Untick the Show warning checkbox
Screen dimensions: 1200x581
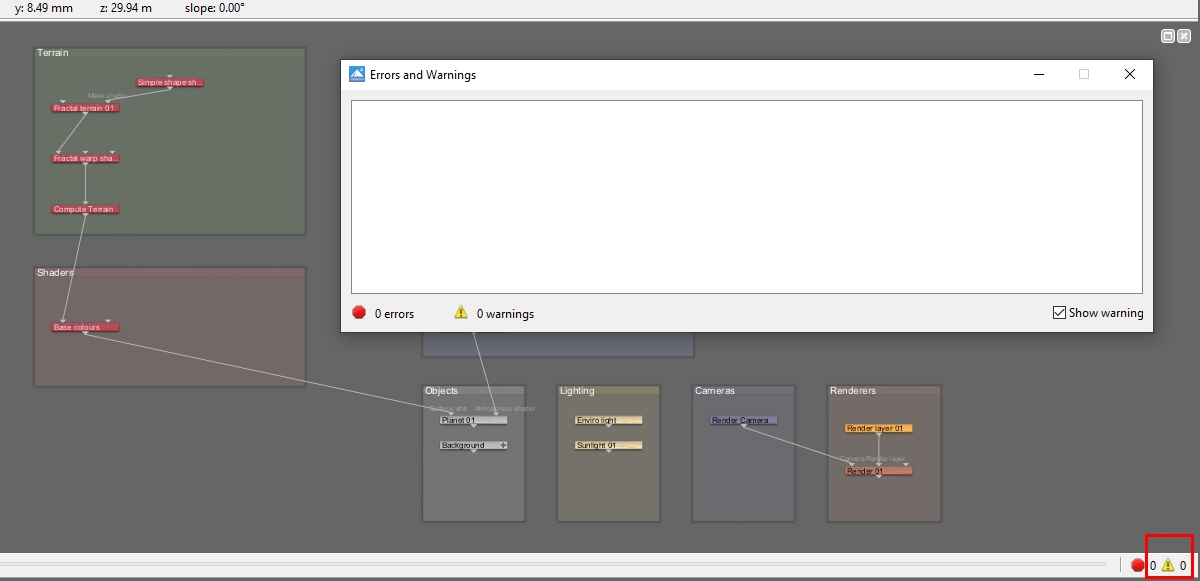pyautogui.click(x=1060, y=313)
